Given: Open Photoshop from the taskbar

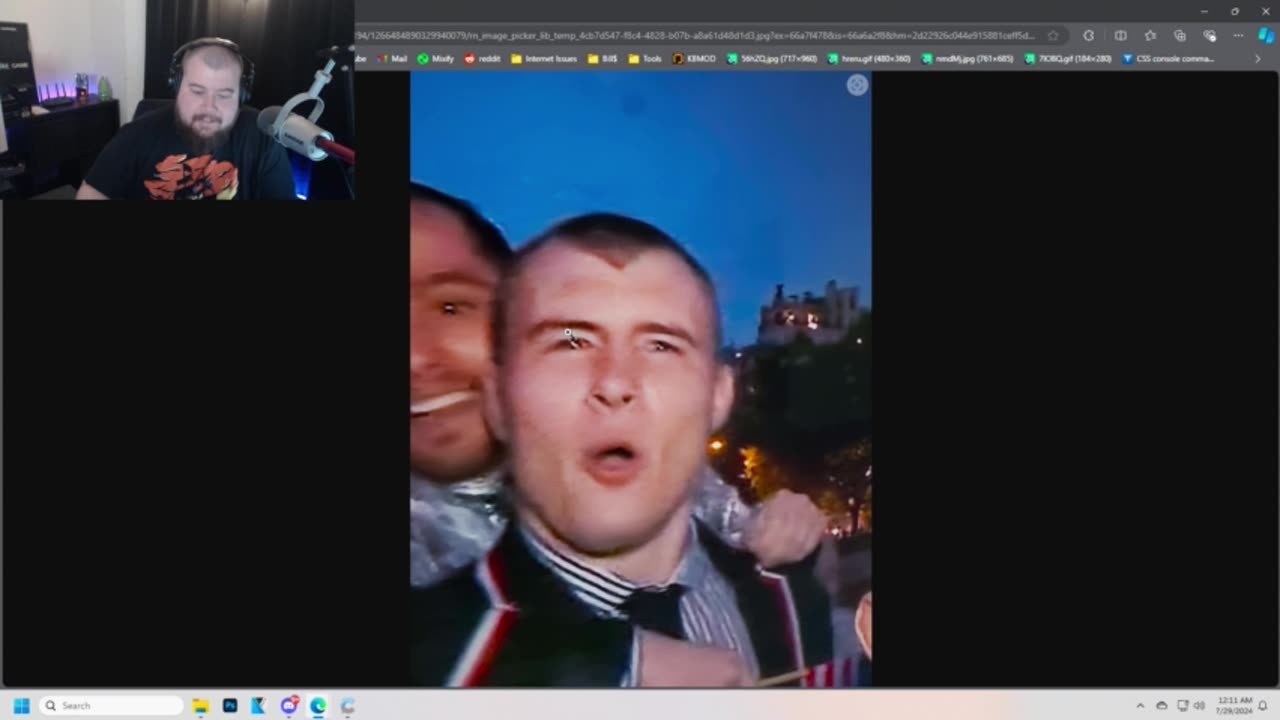Looking at the screenshot, I should (229, 705).
